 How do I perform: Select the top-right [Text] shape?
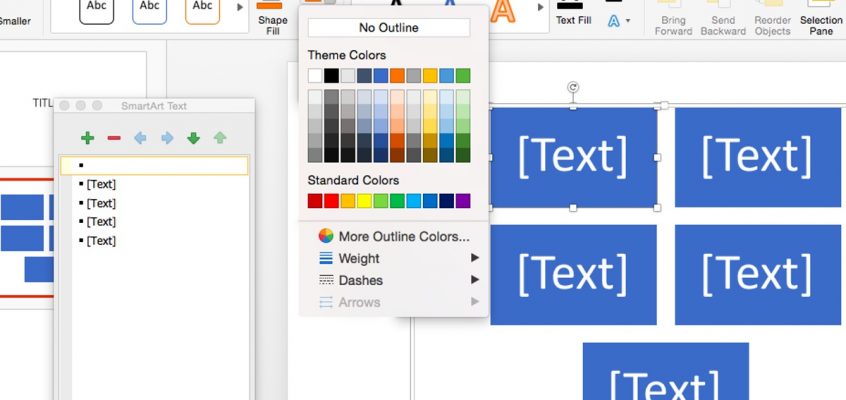click(x=758, y=157)
